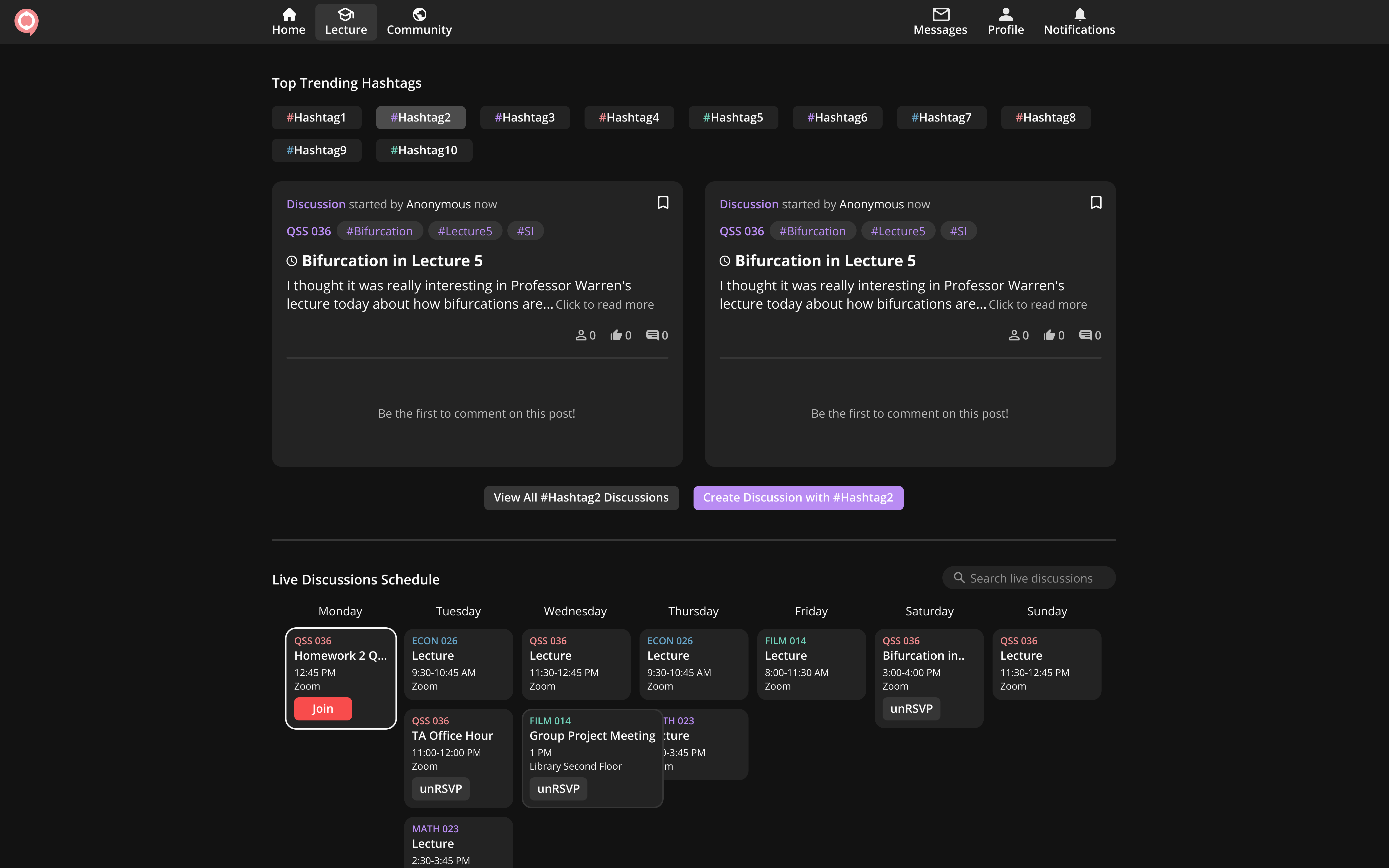
Task: Focus the Search live discussions field
Action: [1029, 578]
